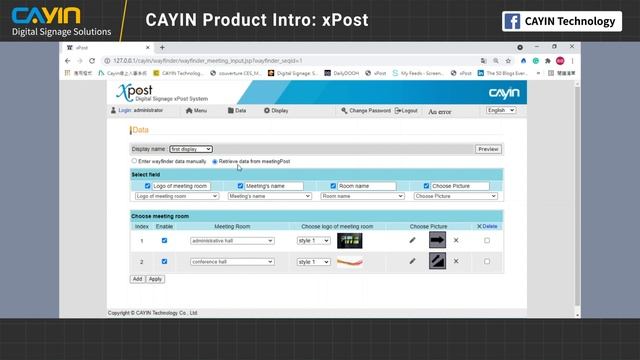Click administrative hall logo thumbnail

tap(350, 240)
